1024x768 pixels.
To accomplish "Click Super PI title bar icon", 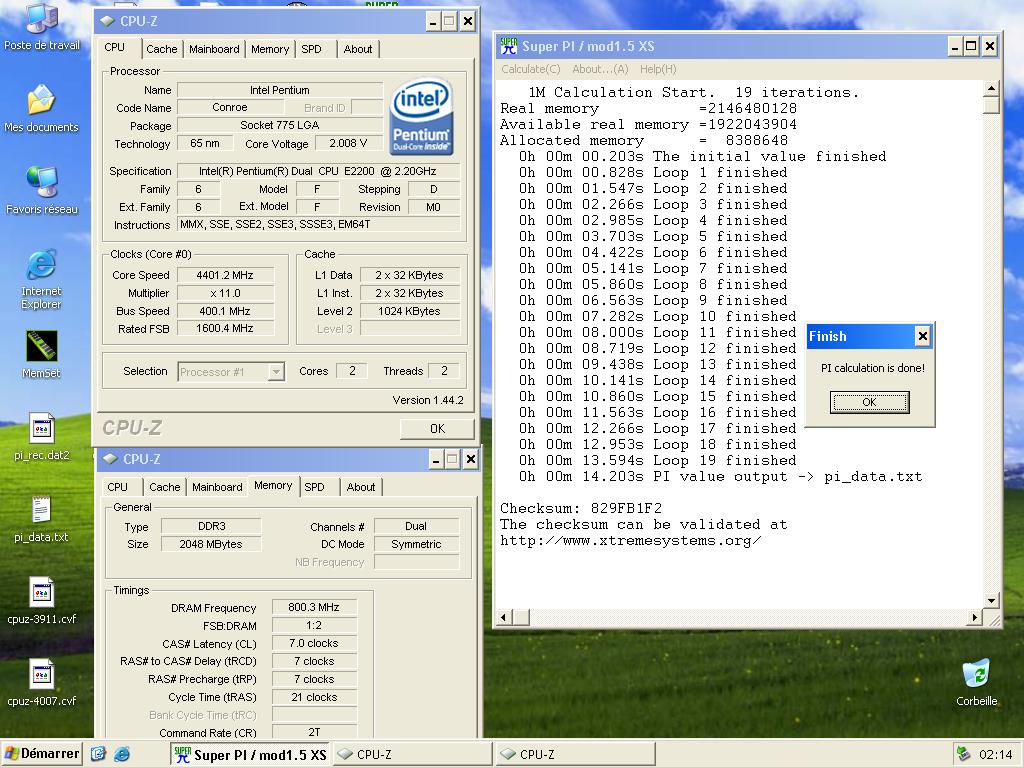I will pyautogui.click(x=508, y=46).
